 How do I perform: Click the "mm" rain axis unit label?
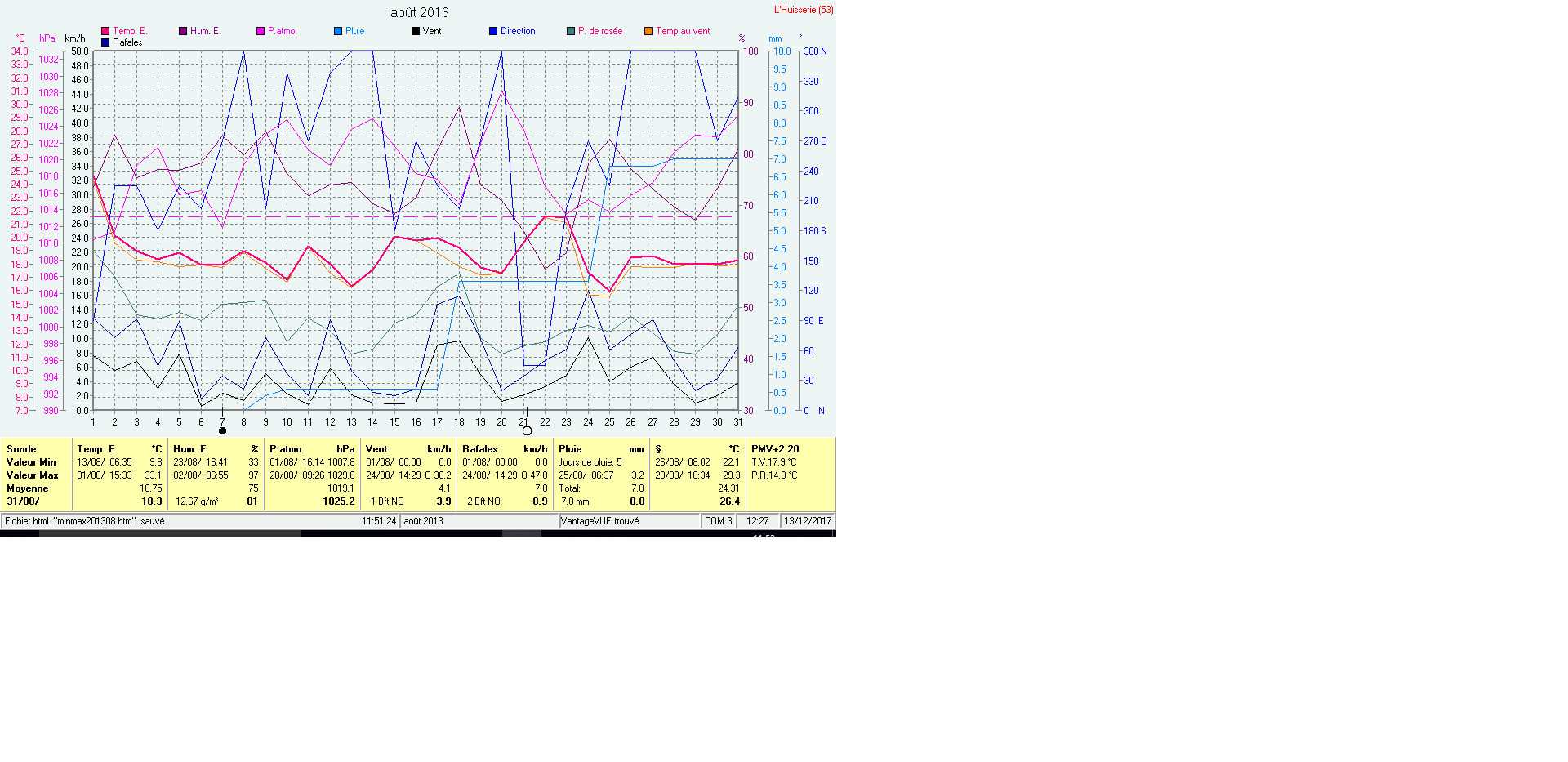[x=775, y=38]
